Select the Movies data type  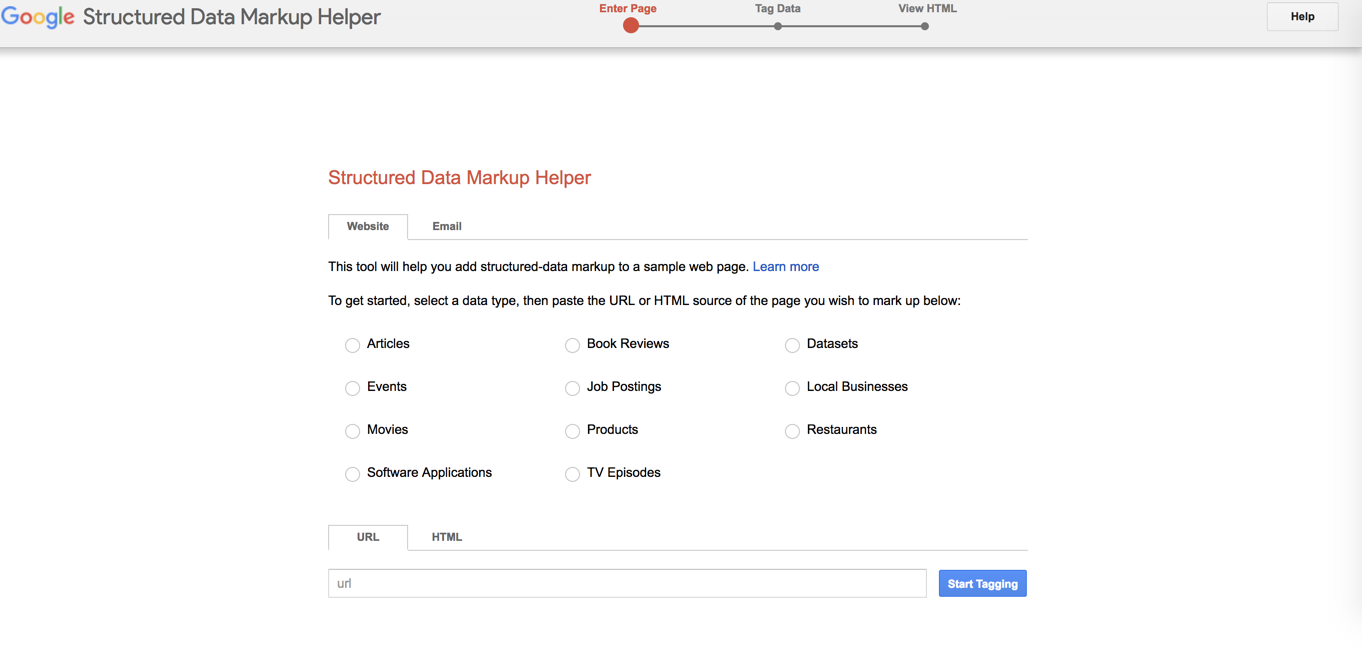[x=352, y=431]
